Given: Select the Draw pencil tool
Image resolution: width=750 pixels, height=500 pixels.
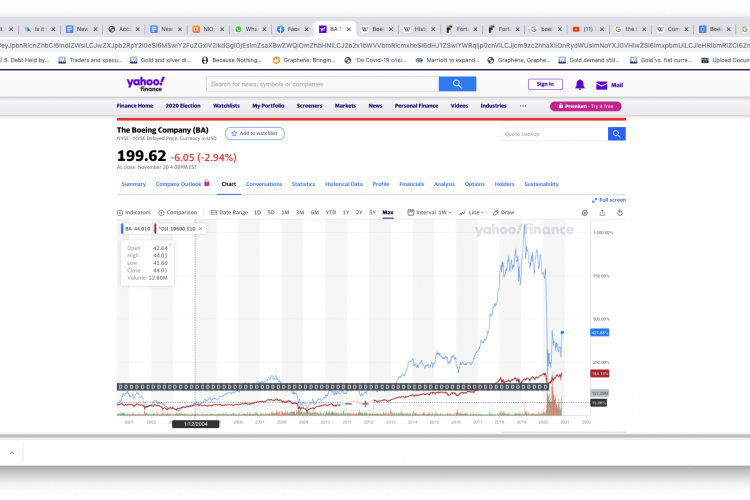Looking at the screenshot, I should tap(503, 212).
